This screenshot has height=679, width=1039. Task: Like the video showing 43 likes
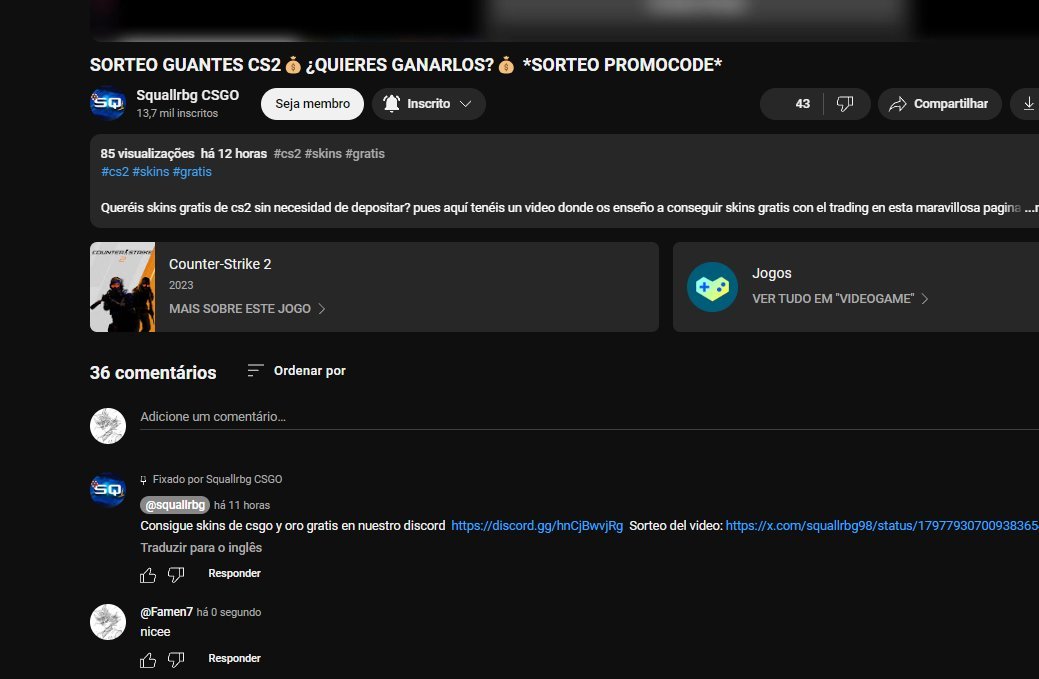click(793, 104)
